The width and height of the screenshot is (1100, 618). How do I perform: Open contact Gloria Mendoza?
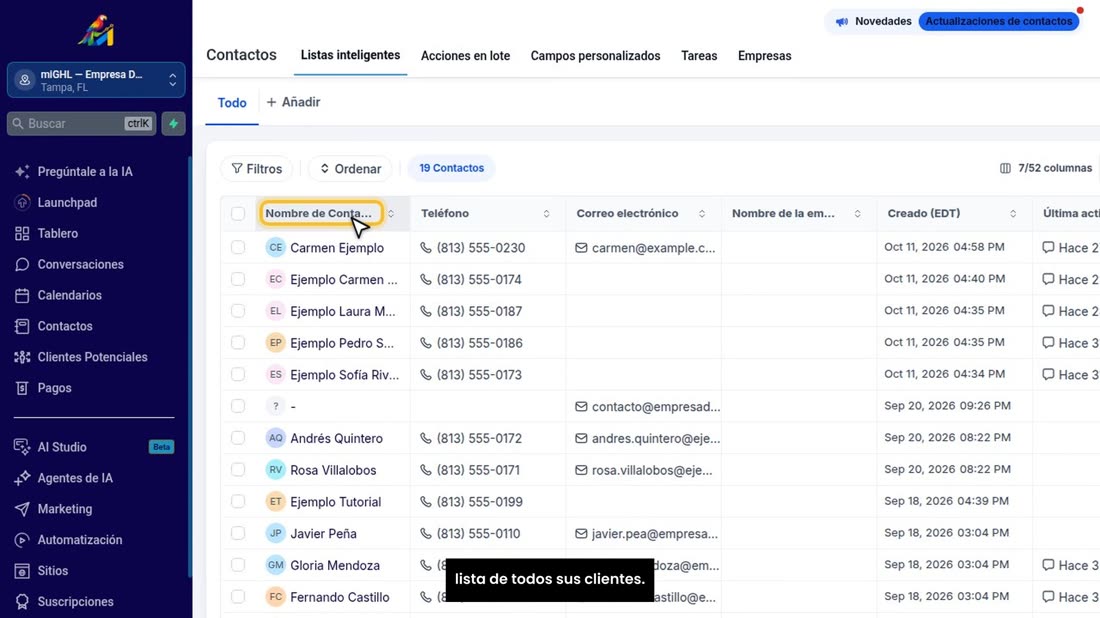click(335, 565)
